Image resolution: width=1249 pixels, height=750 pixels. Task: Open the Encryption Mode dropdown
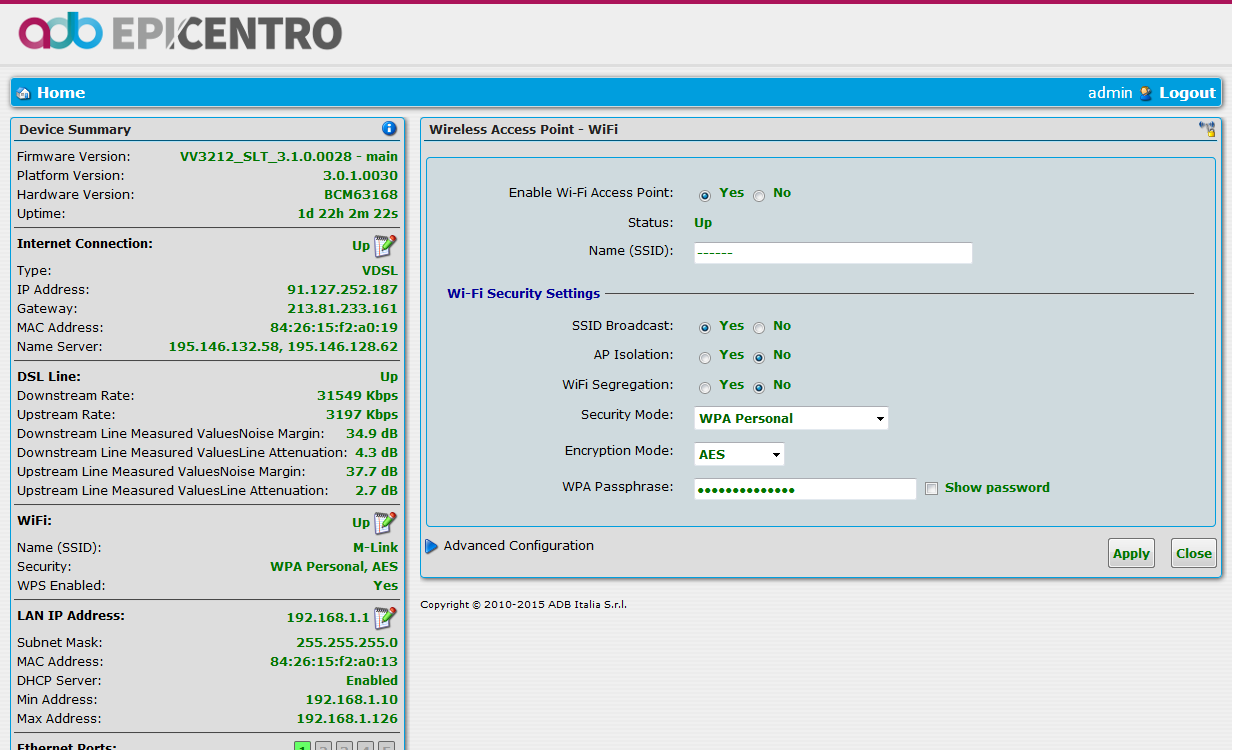(x=739, y=454)
